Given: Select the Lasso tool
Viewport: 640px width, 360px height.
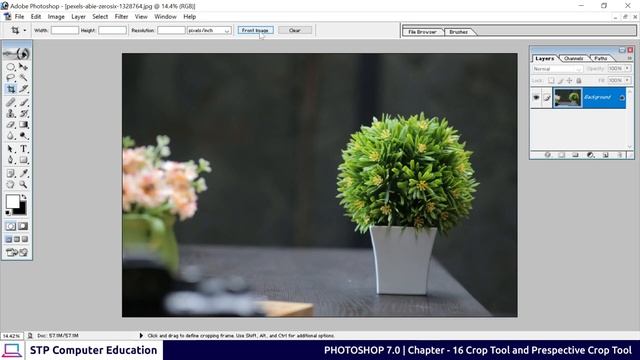Looking at the screenshot, I should [x=11, y=78].
